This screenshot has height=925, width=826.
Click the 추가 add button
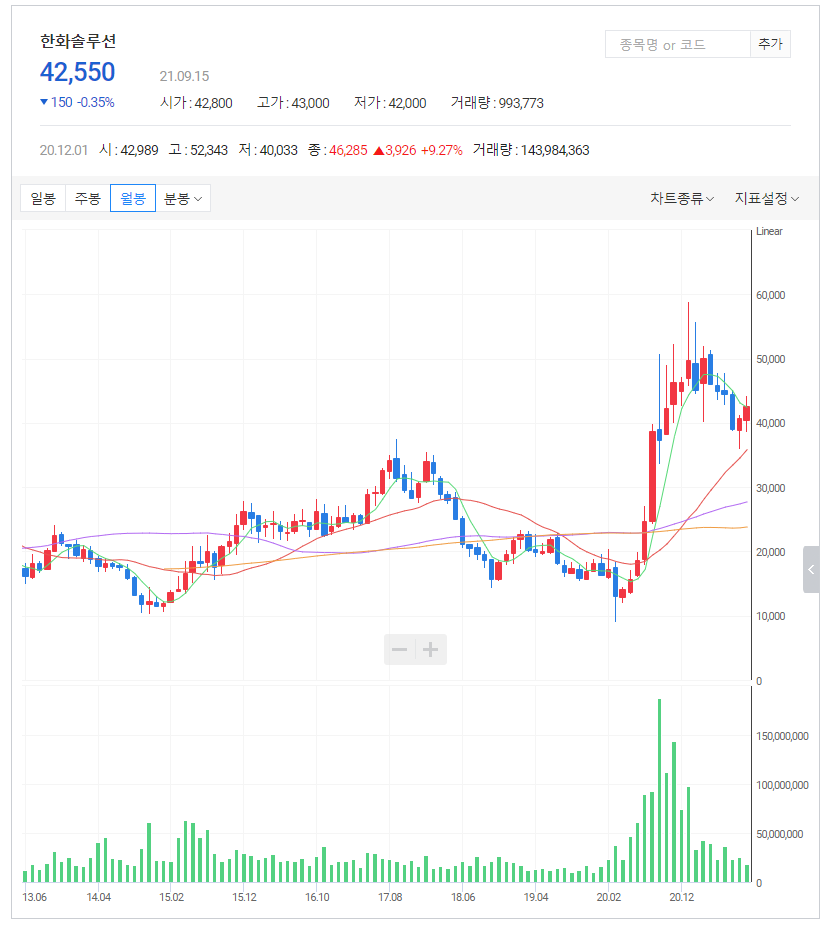[x=770, y=44]
